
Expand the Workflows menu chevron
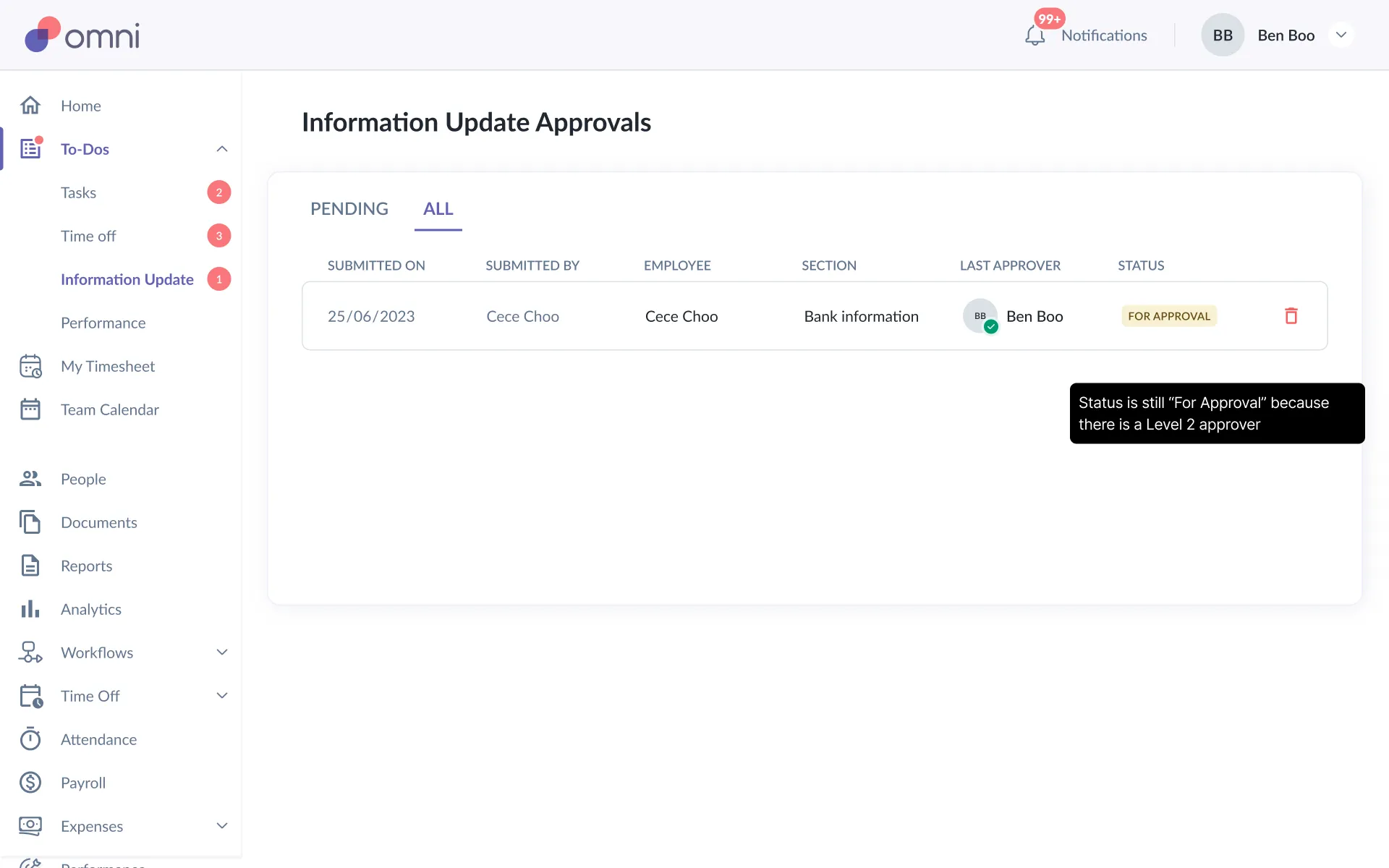pos(222,652)
